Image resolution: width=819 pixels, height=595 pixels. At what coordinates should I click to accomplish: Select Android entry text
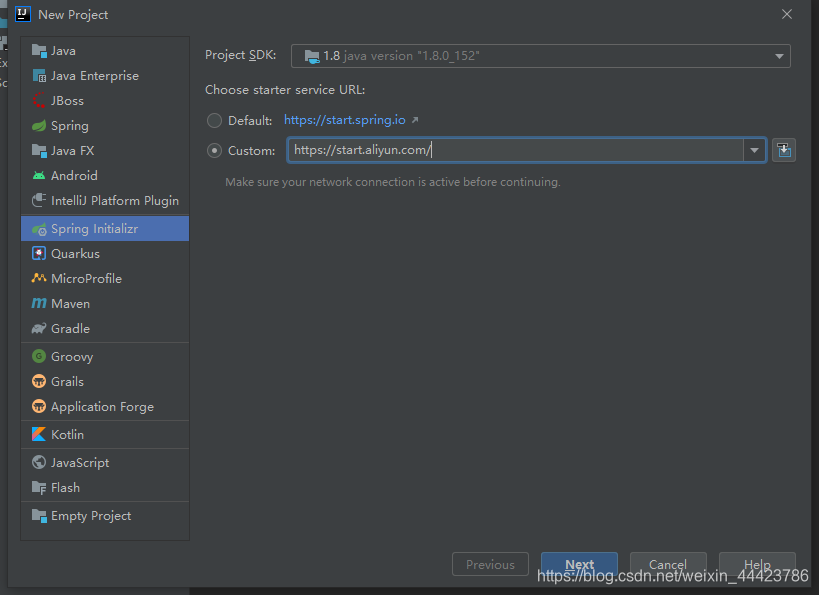(74, 176)
